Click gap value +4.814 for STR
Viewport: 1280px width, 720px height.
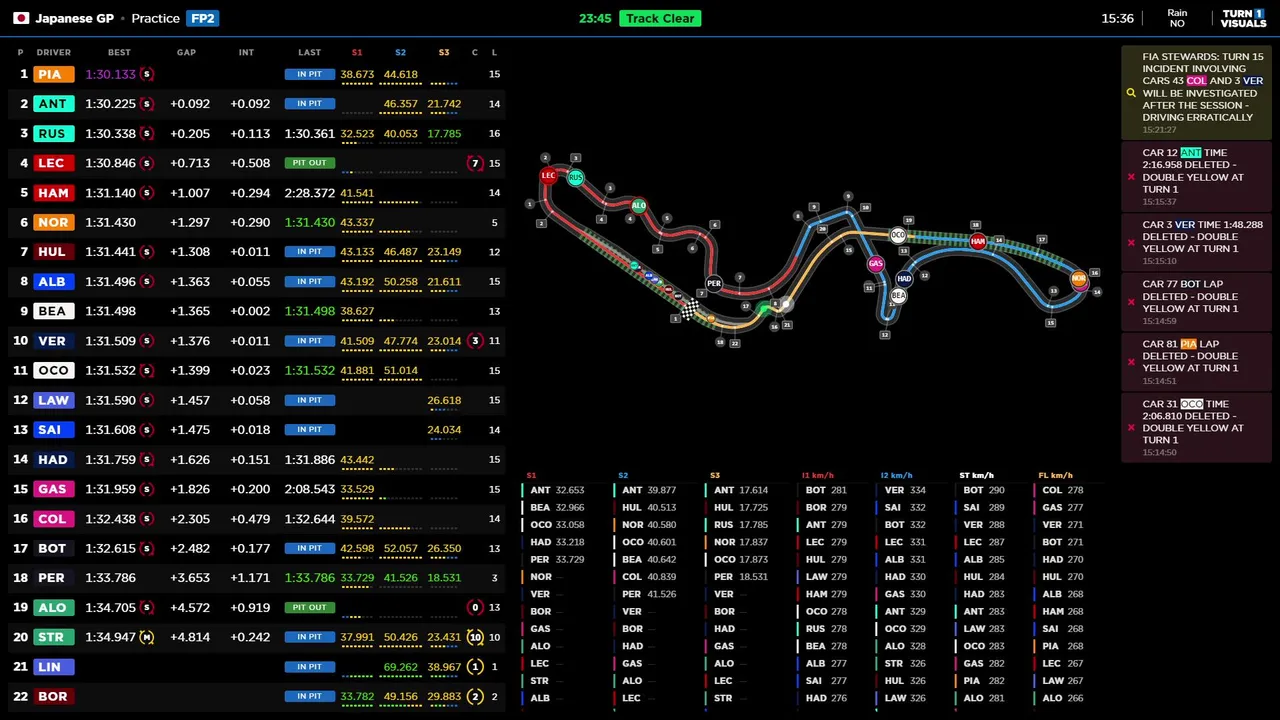190,637
